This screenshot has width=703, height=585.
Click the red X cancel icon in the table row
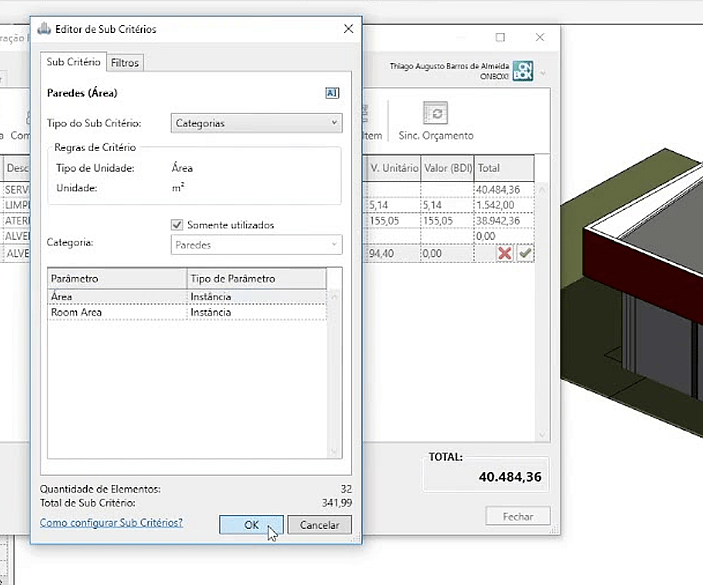[505, 253]
